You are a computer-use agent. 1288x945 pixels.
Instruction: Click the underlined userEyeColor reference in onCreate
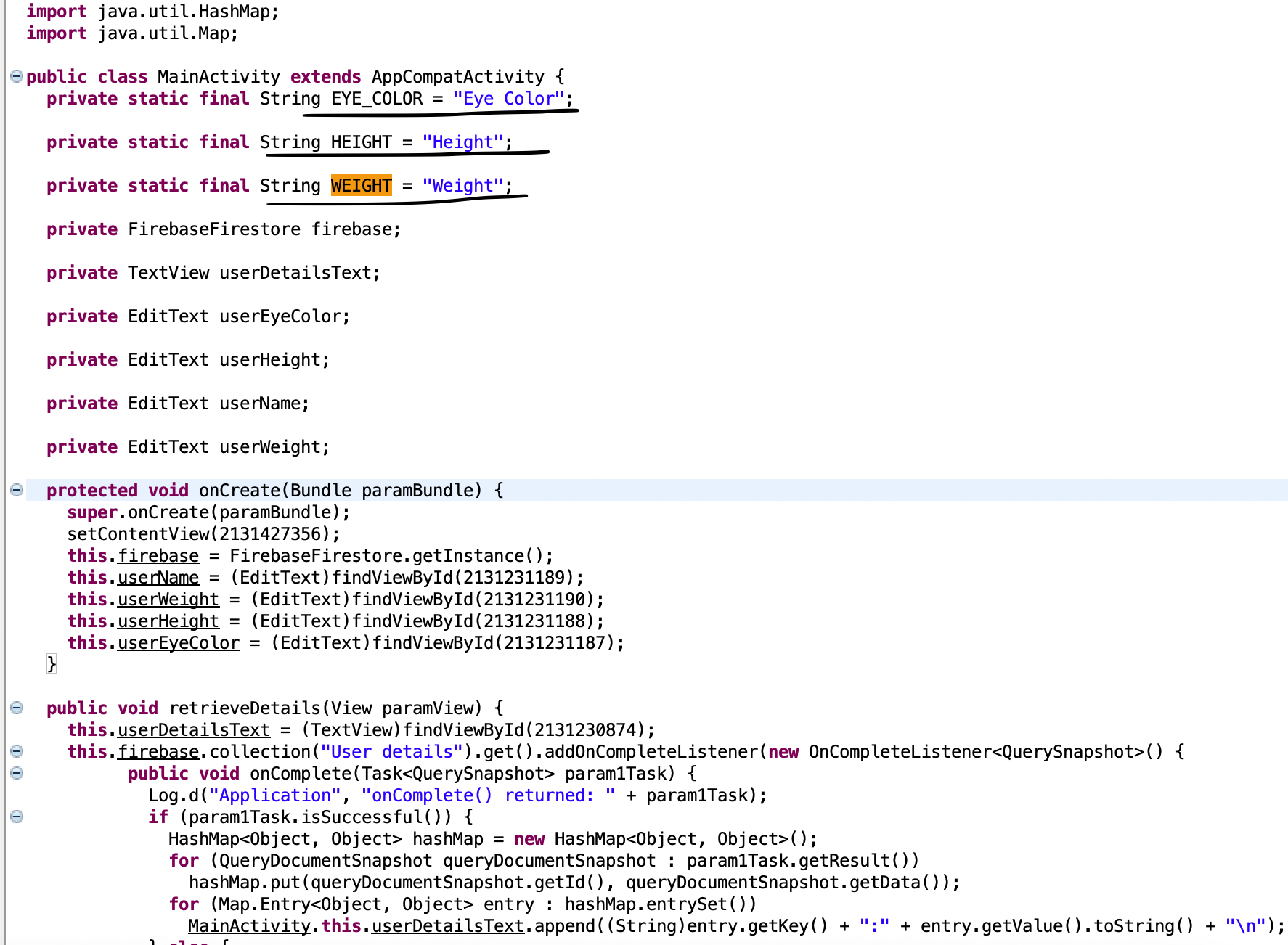pyautogui.click(x=179, y=643)
